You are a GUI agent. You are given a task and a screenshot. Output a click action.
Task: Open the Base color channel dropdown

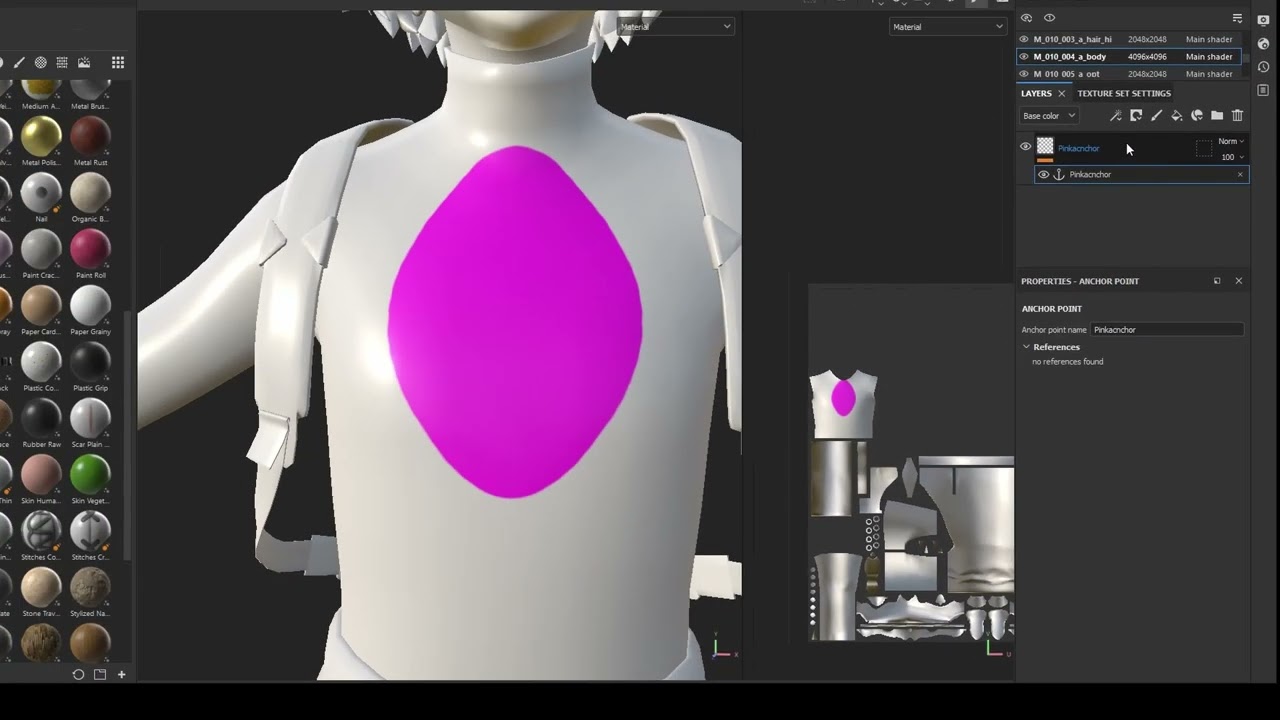click(1049, 116)
